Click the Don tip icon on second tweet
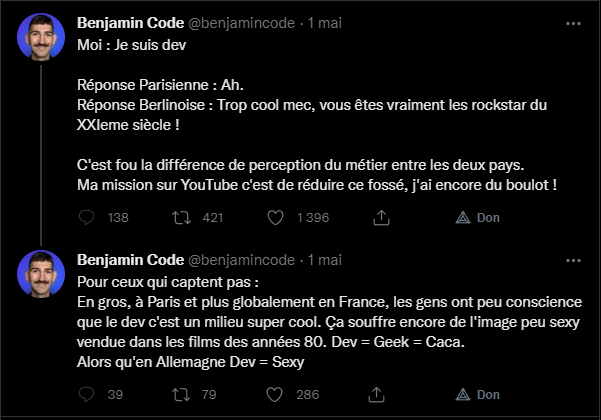Image resolution: width=601 pixels, height=420 pixels. click(x=463, y=394)
